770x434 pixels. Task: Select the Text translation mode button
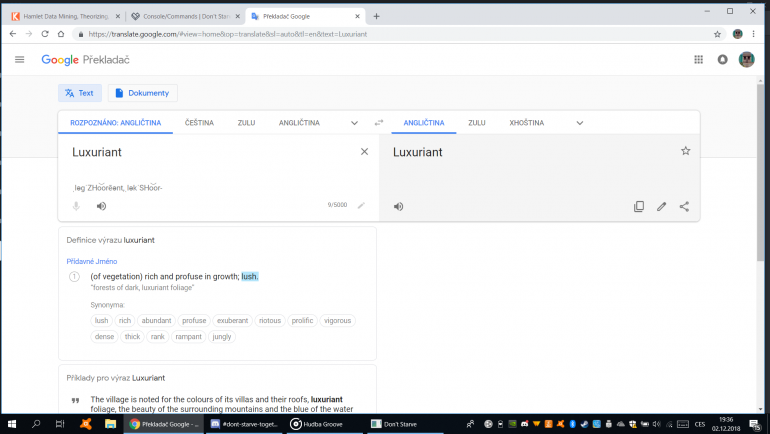click(80, 93)
